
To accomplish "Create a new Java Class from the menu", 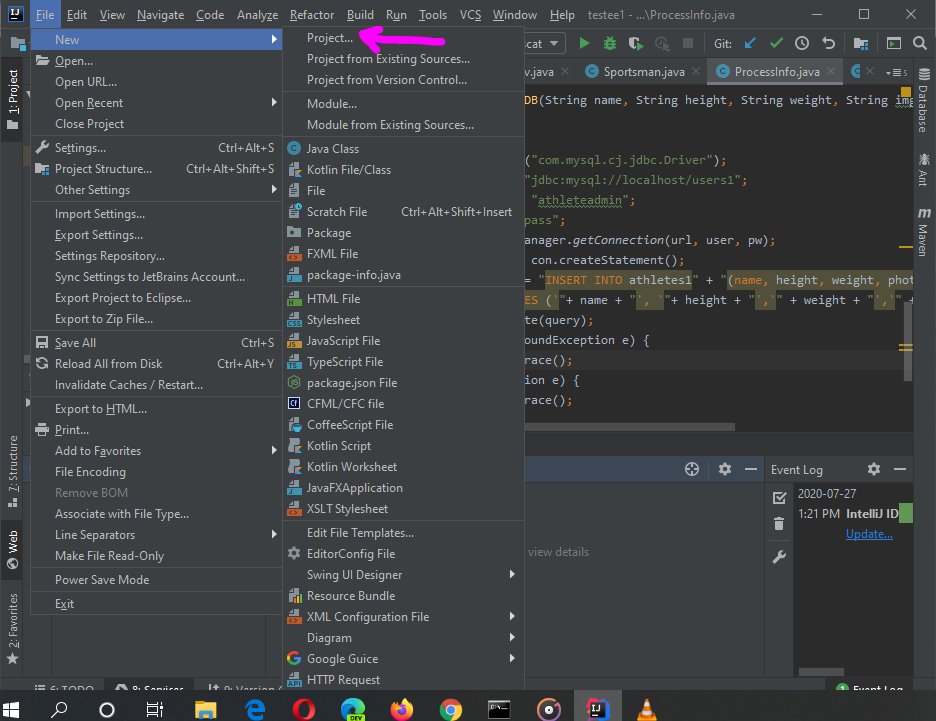I will (x=330, y=147).
